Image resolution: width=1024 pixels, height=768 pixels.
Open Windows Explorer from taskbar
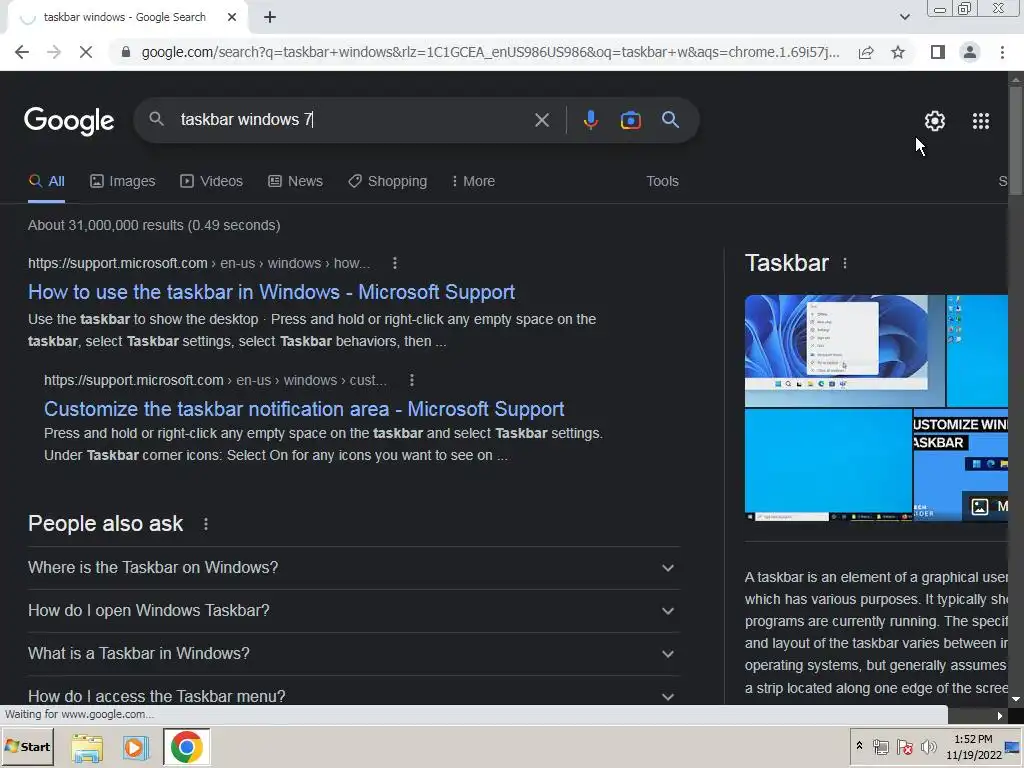tap(87, 748)
